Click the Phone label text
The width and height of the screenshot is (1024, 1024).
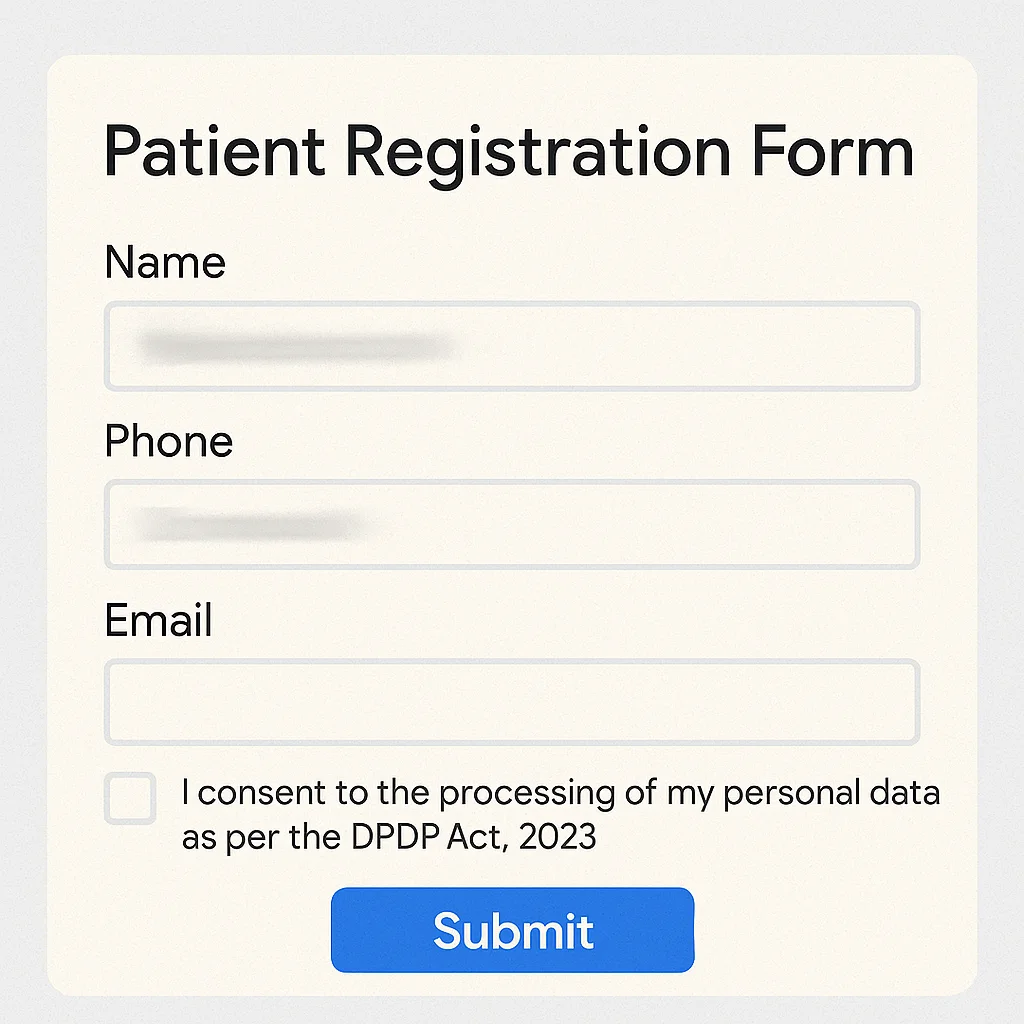[x=168, y=441]
